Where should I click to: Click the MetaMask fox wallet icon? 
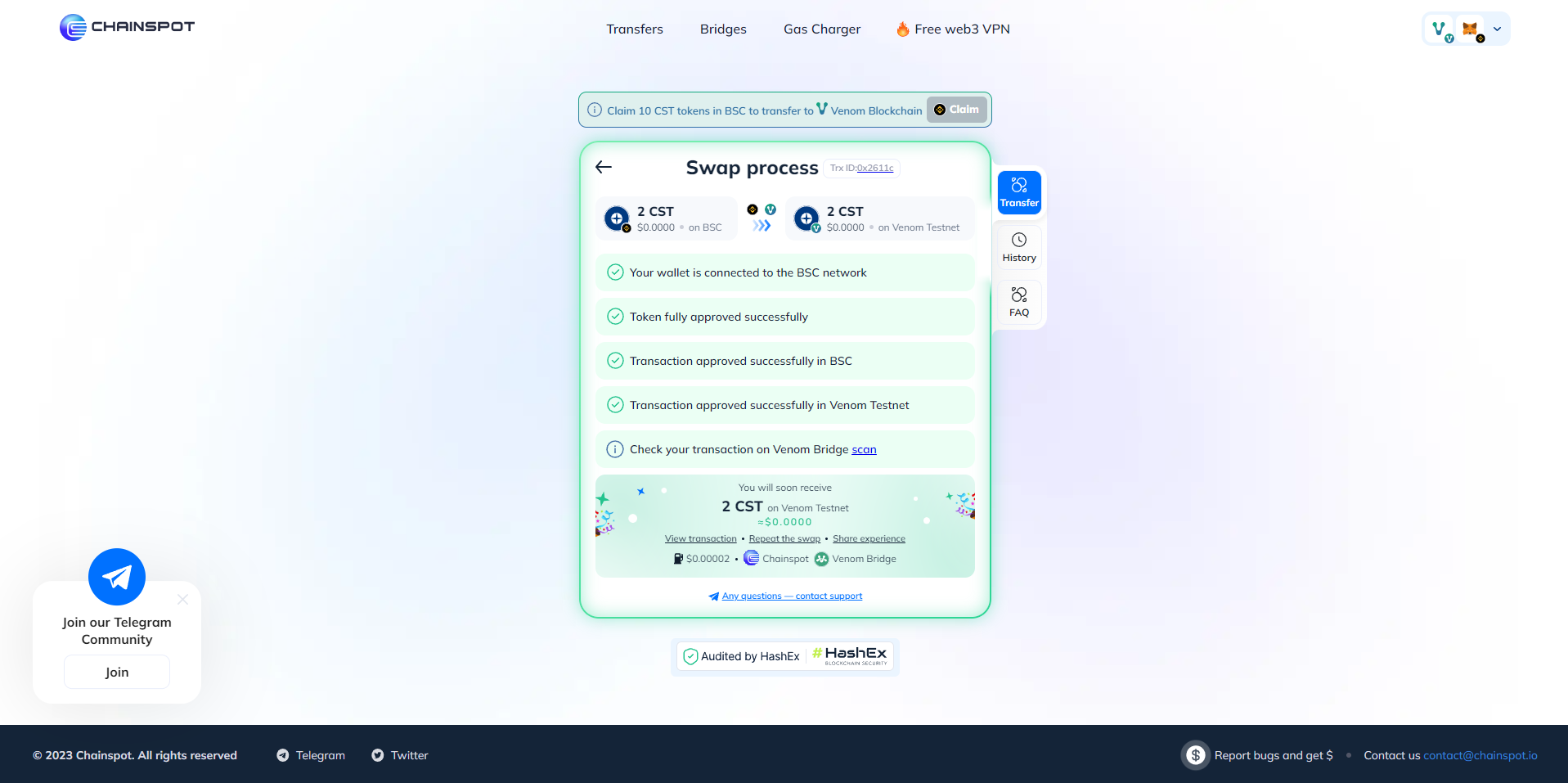(x=1471, y=29)
